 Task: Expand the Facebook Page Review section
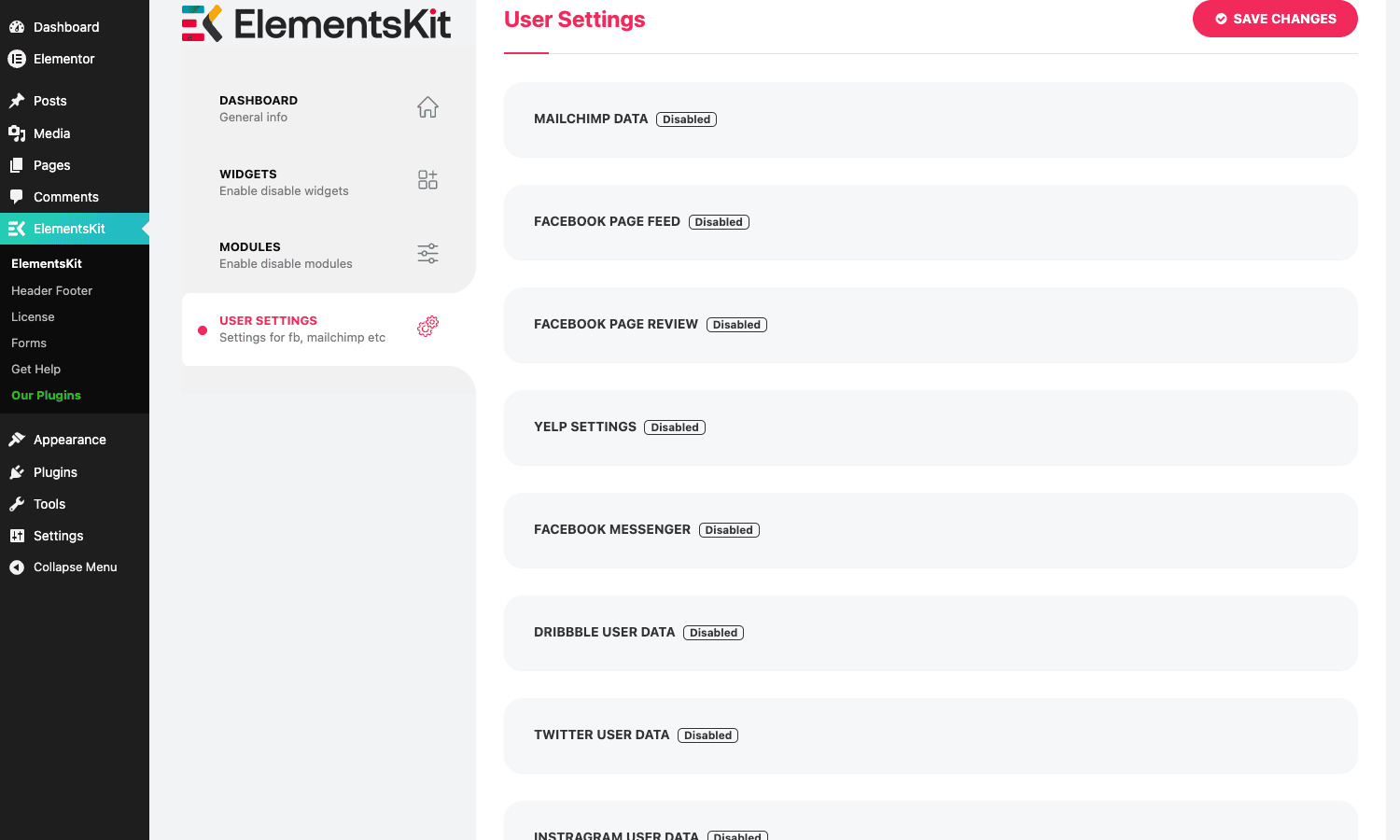931,325
